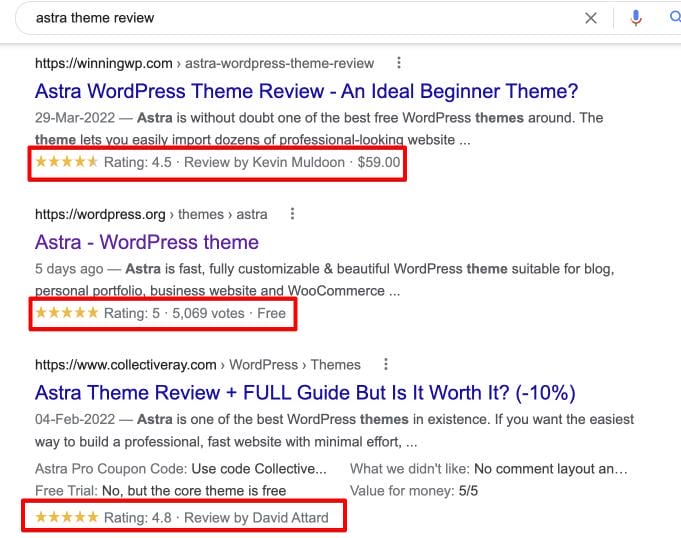
Task: Open three-dot menu for collectiveray.com result
Action: (x=386, y=365)
